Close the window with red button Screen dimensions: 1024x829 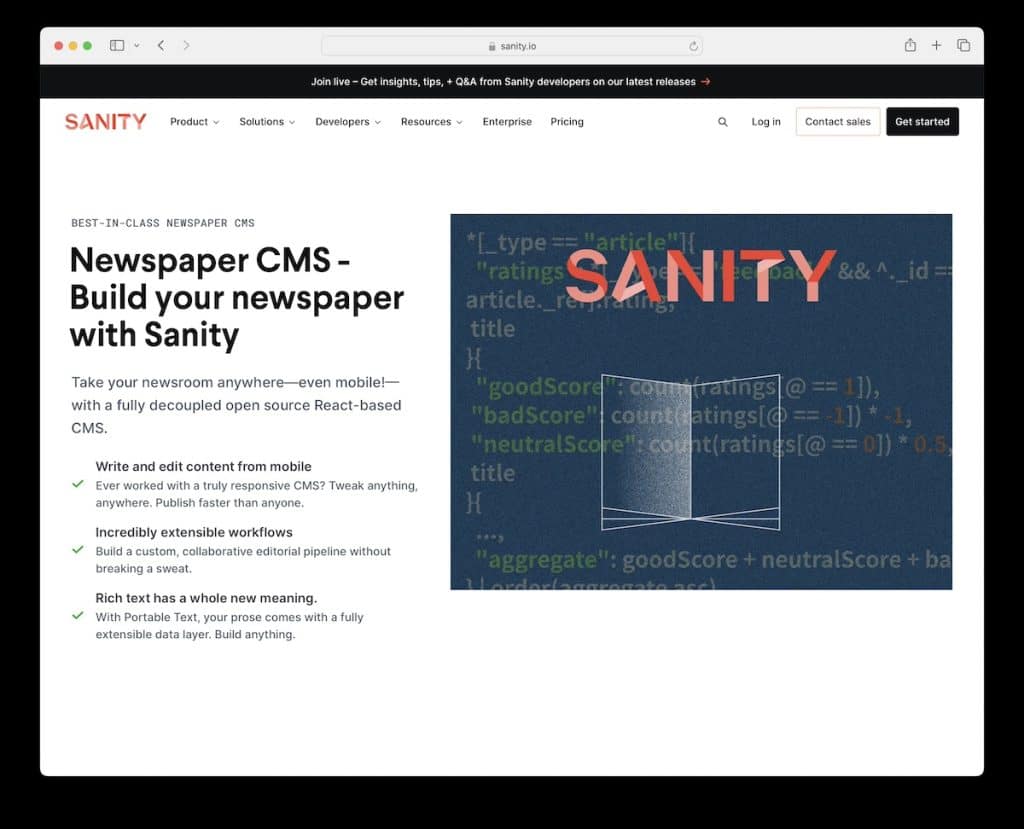59,46
